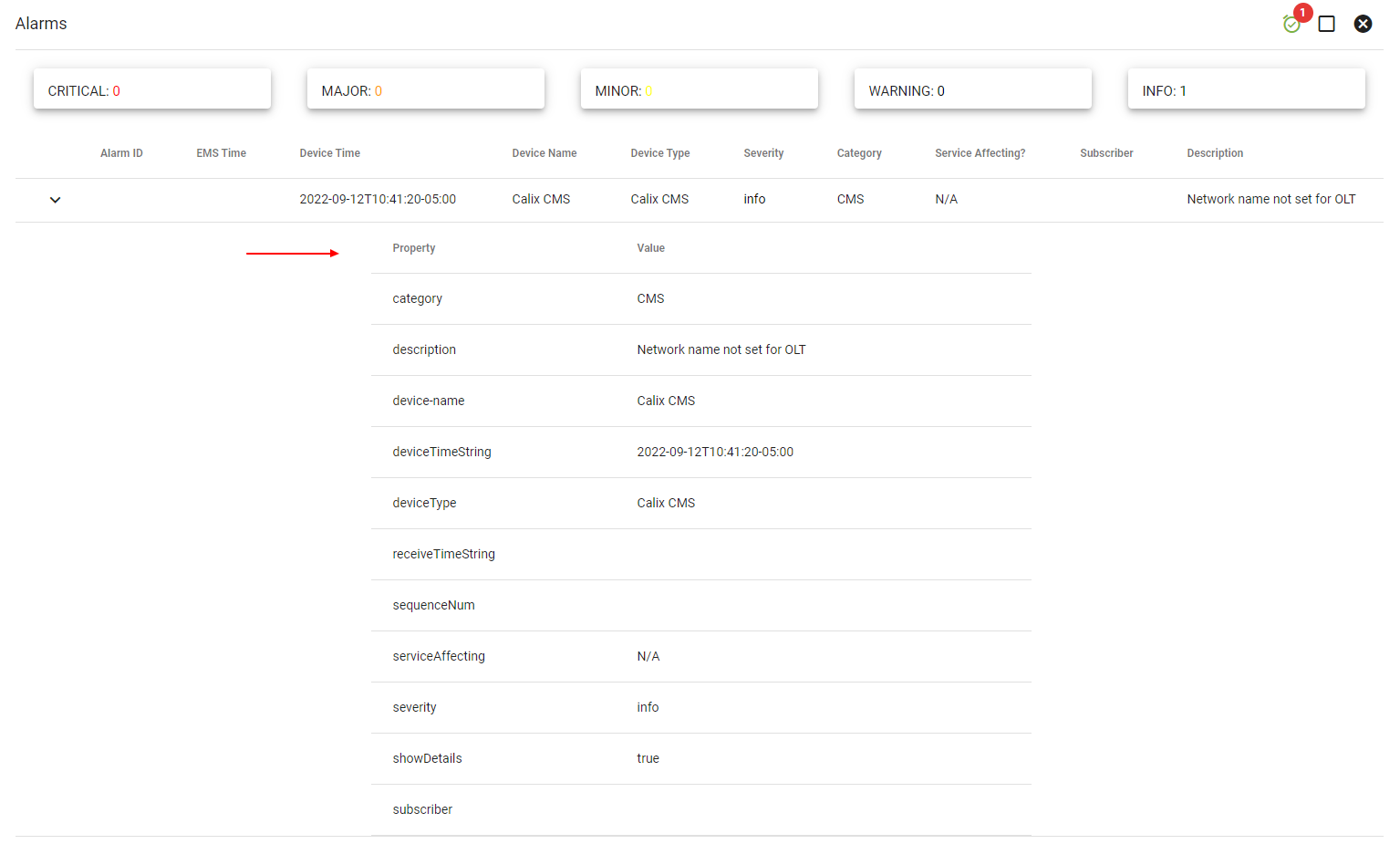Click the 'true' value for showDetails
This screenshot has height=865, width=1400.
click(x=648, y=758)
